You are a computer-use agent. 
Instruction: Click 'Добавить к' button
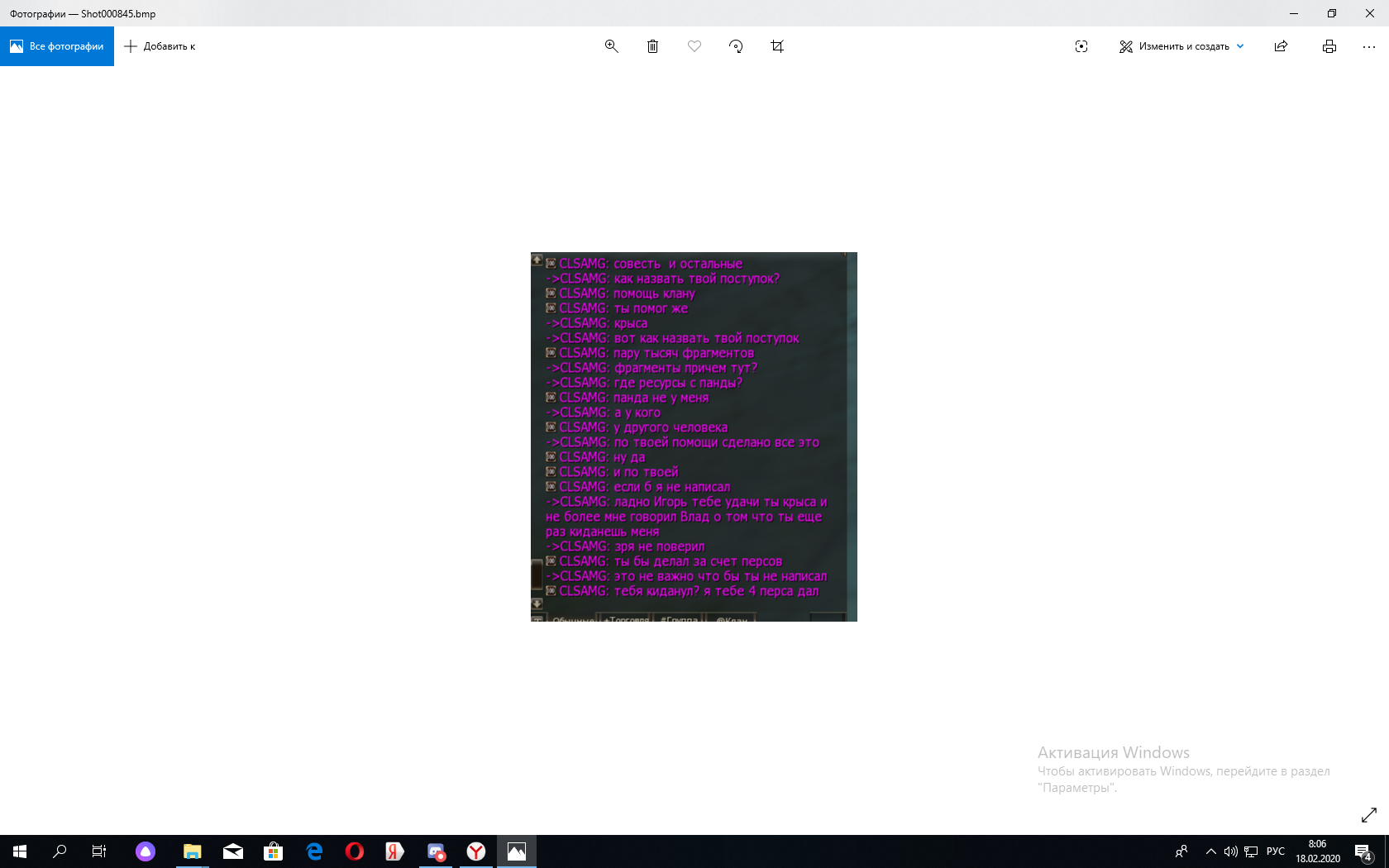tap(160, 46)
